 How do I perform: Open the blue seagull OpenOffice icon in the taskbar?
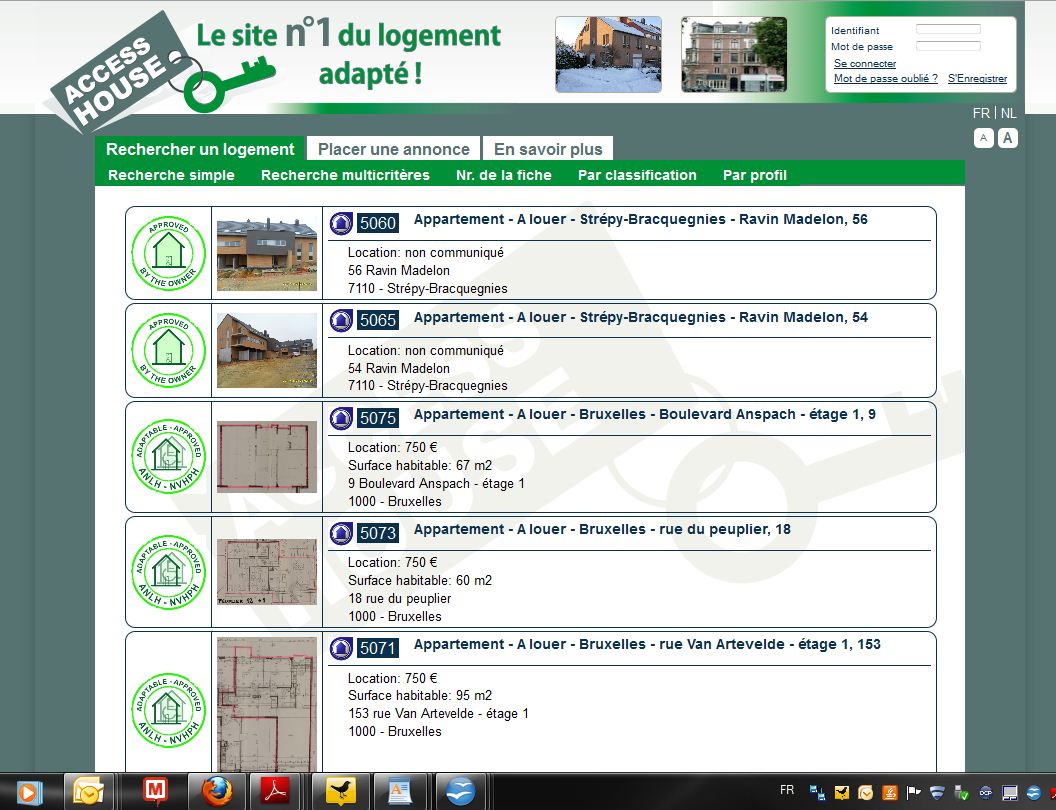point(461,791)
